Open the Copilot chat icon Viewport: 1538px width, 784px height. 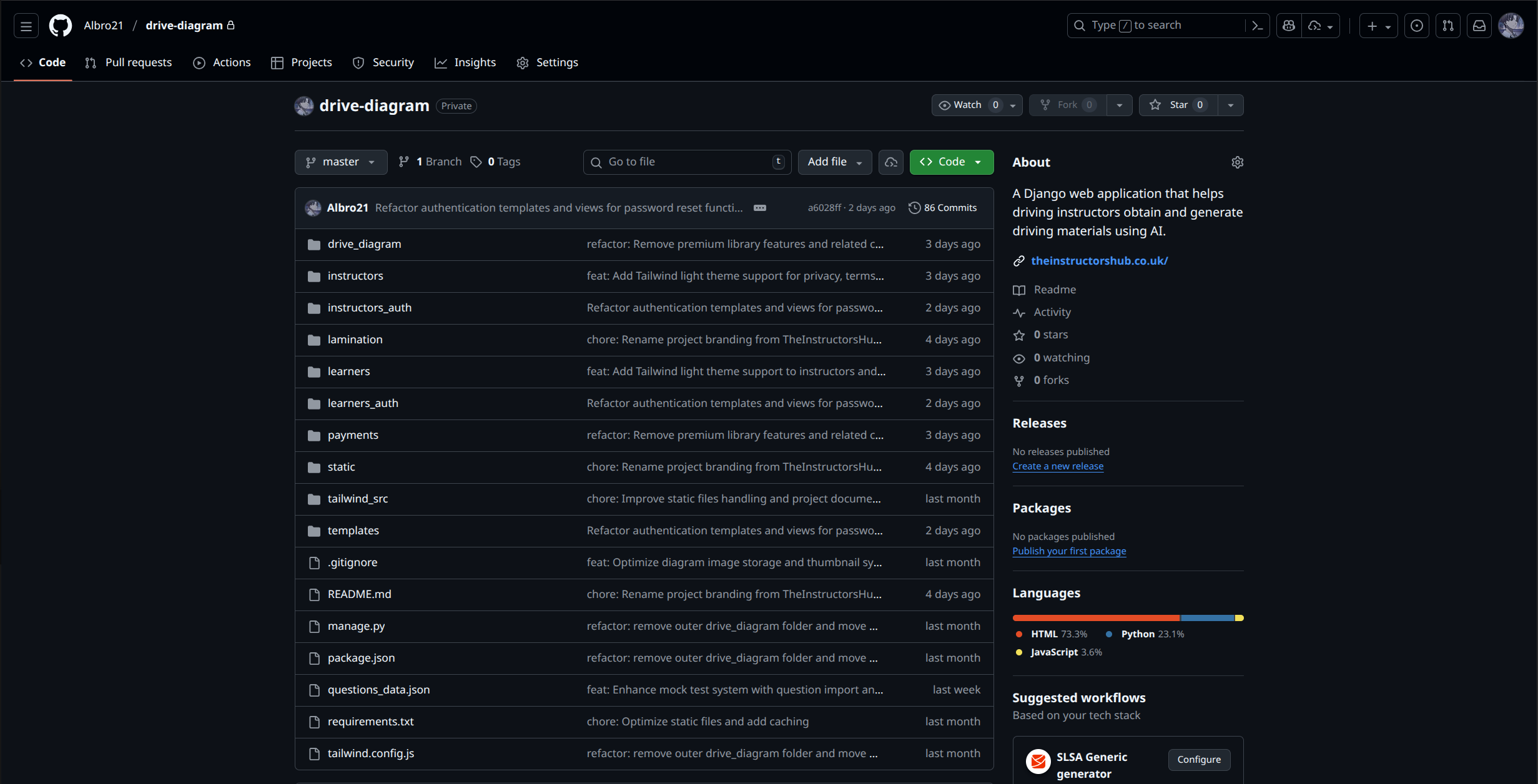[x=1289, y=26]
